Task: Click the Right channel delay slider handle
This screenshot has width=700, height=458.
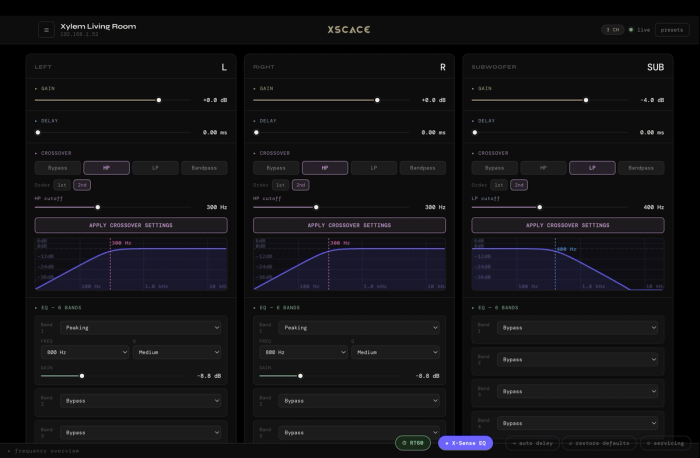Action: coord(256,132)
